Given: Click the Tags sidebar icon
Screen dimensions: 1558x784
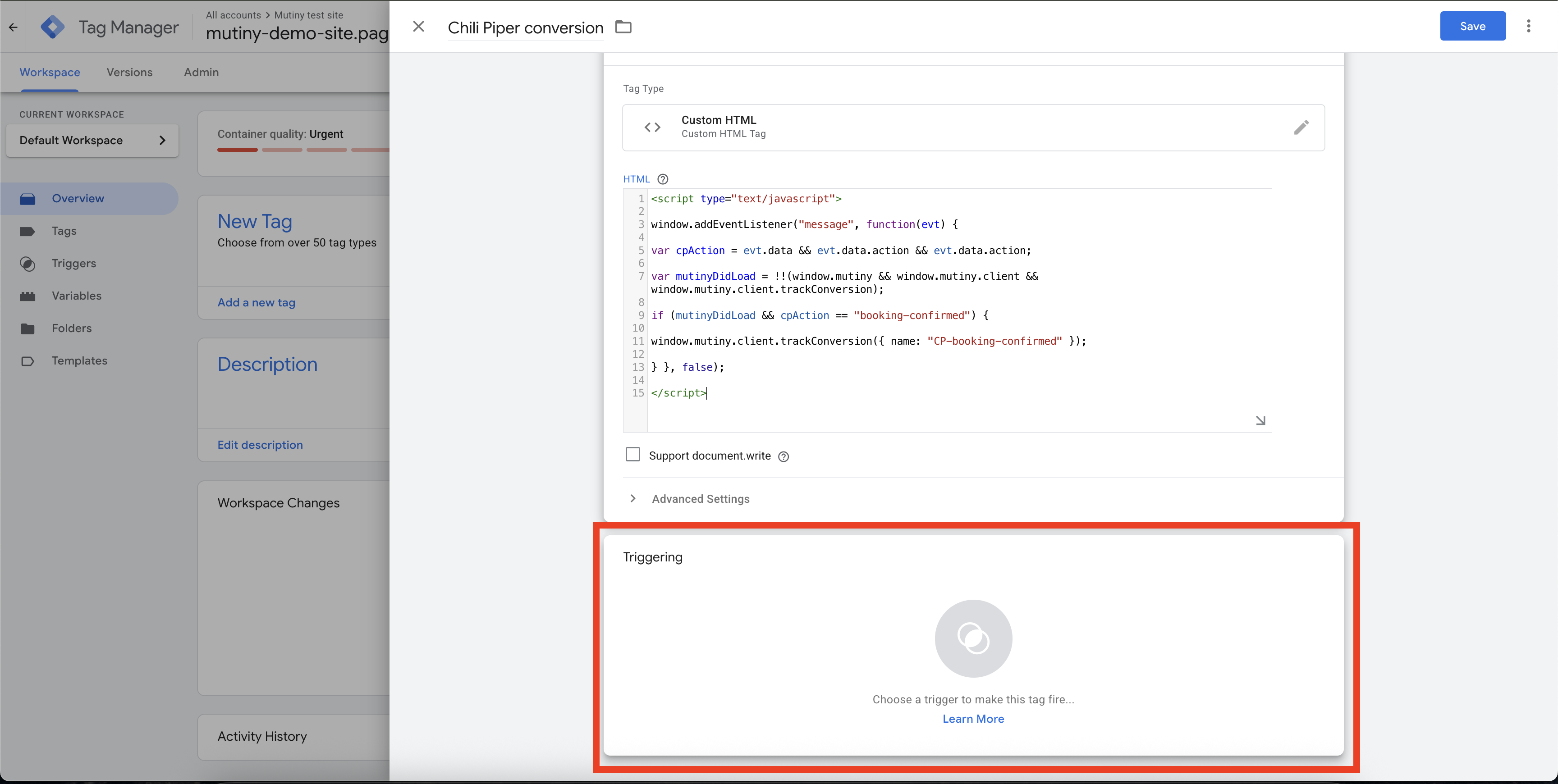Looking at the screenshot, I should click(27, 232).
